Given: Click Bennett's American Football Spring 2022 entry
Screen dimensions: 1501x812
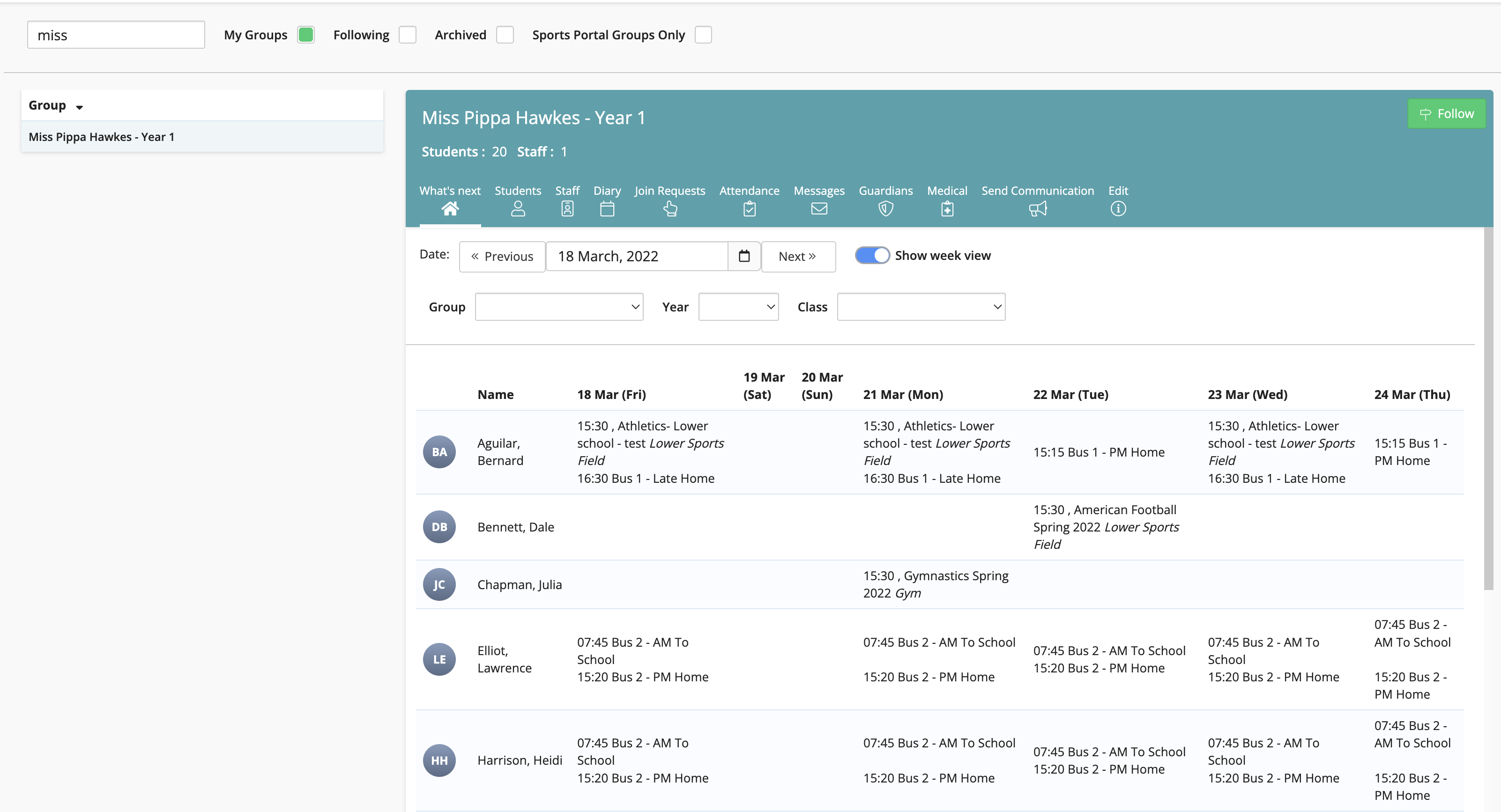Looking at the screenshot, I should coord(1106,527).
